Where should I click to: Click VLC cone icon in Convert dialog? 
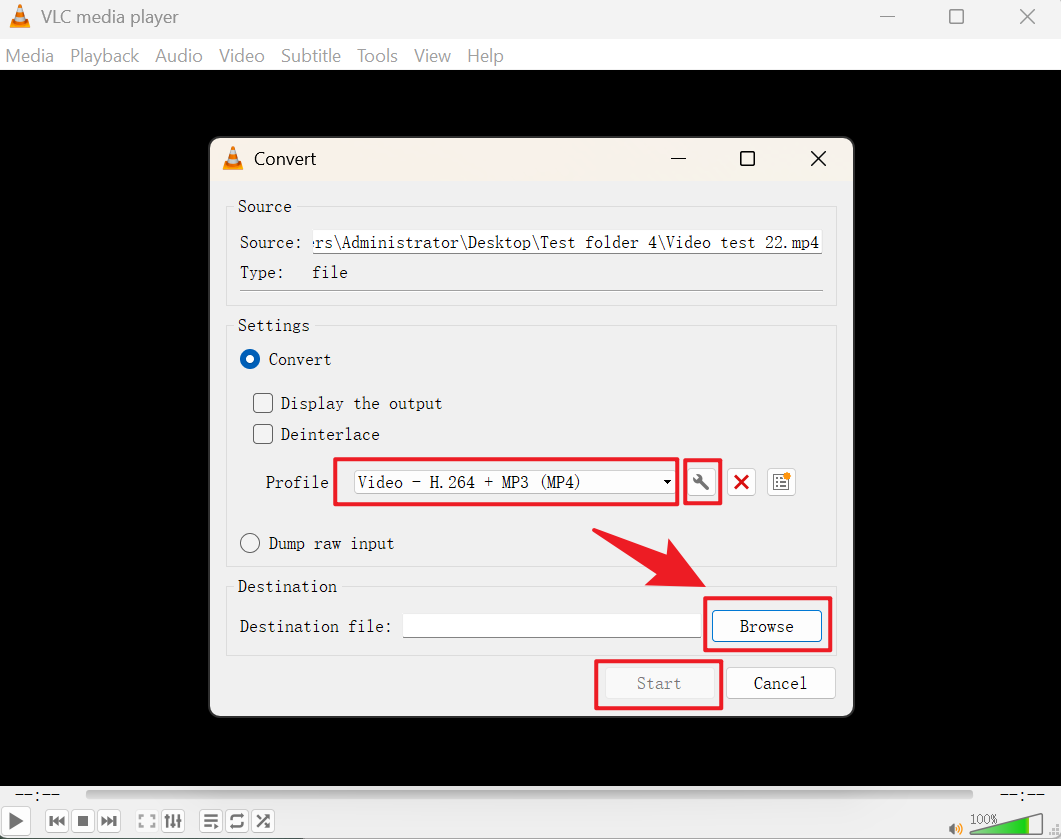point(233,158)
